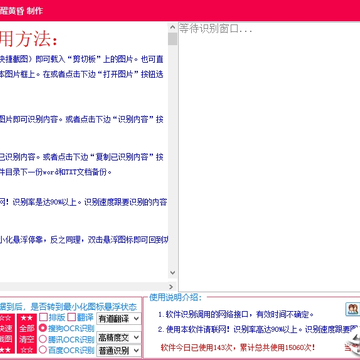Click the line mentioning 打开图片 按钮
The image size is (360, 360).
point(82,74)
